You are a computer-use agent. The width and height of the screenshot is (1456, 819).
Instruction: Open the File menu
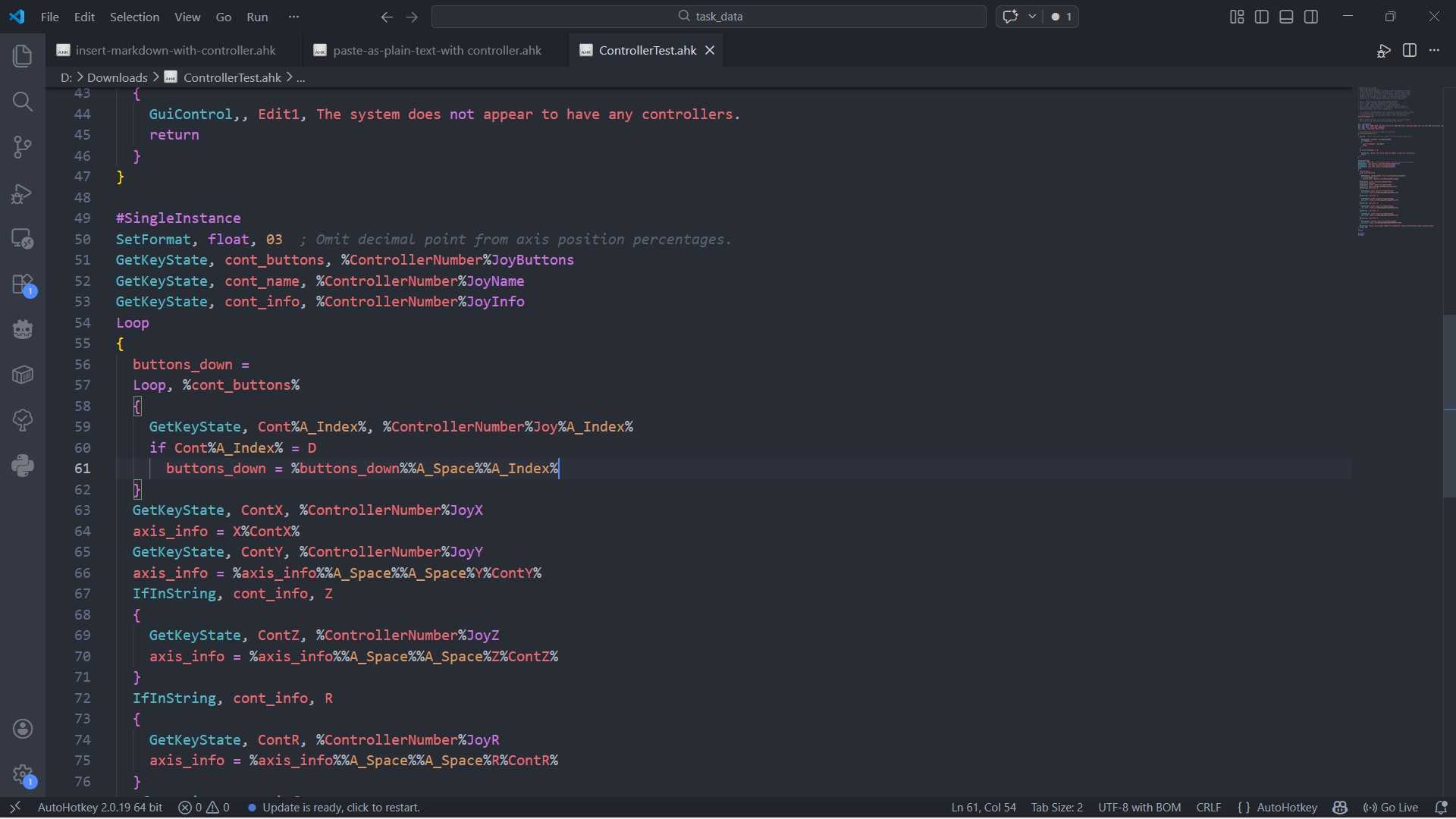pos(50,17)
